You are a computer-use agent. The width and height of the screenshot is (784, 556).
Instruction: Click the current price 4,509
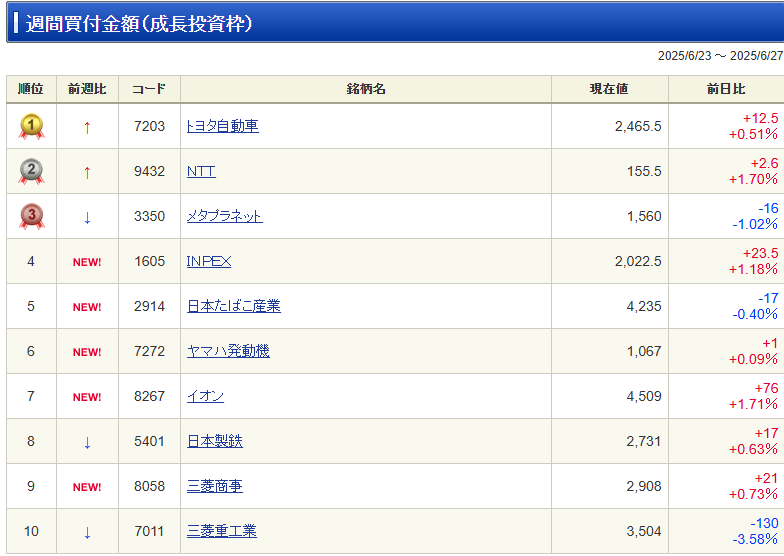(644, 396)
